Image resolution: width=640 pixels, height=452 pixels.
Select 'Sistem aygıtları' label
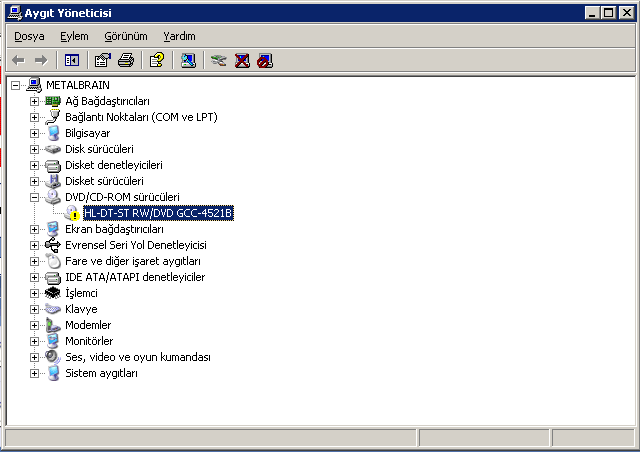[102, 373]
